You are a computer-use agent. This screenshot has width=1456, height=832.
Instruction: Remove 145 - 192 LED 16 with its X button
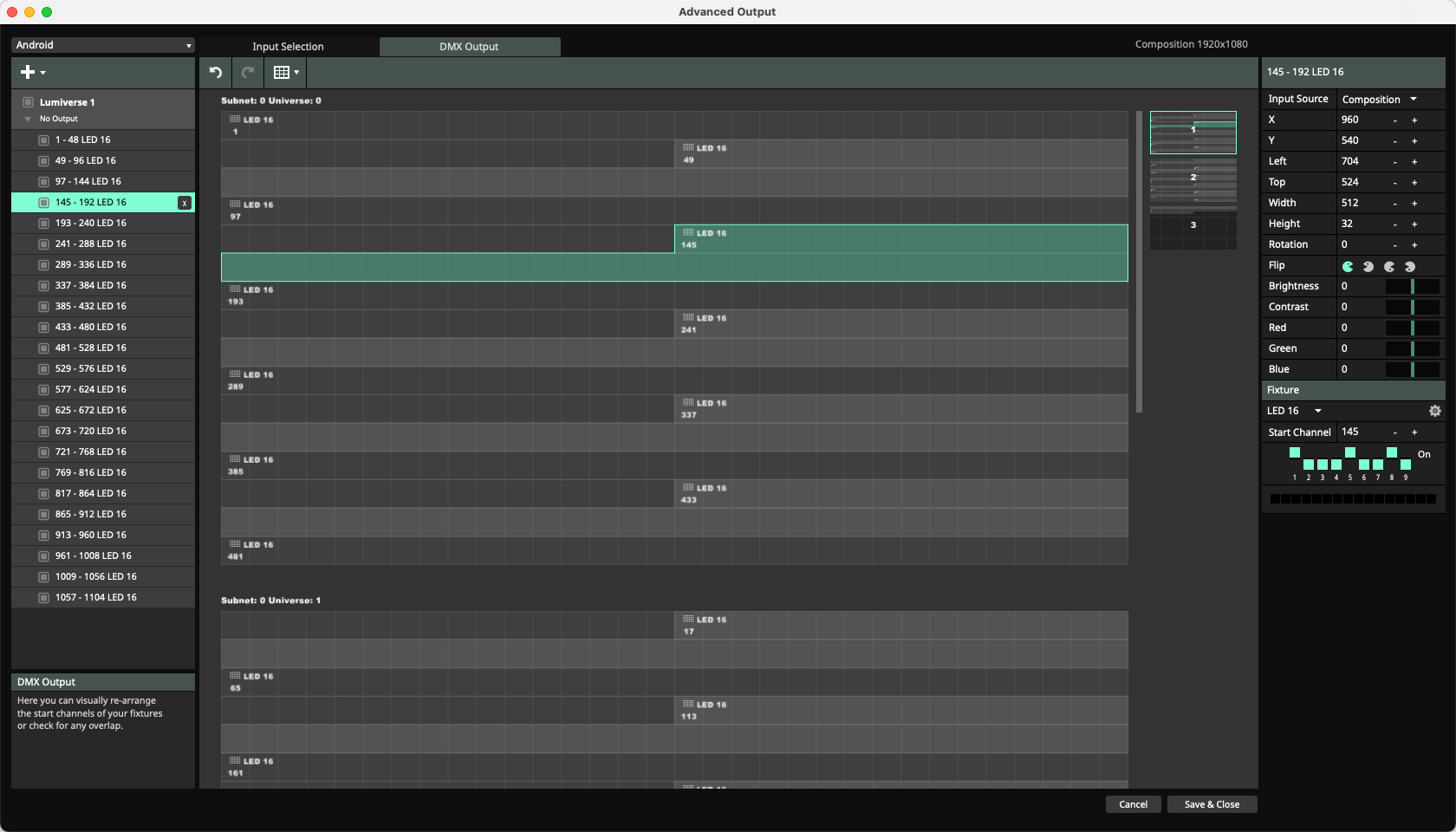pos(184,203)
